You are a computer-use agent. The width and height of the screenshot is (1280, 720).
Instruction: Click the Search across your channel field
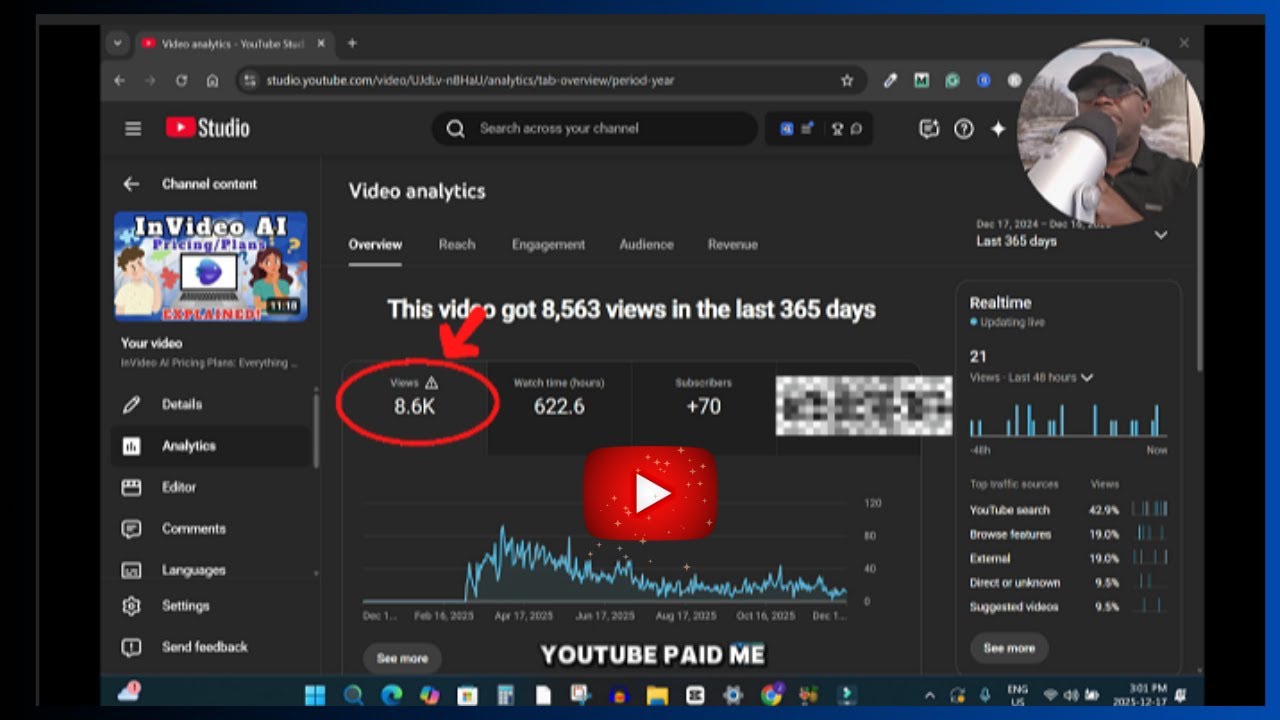[x=595, y=128]
